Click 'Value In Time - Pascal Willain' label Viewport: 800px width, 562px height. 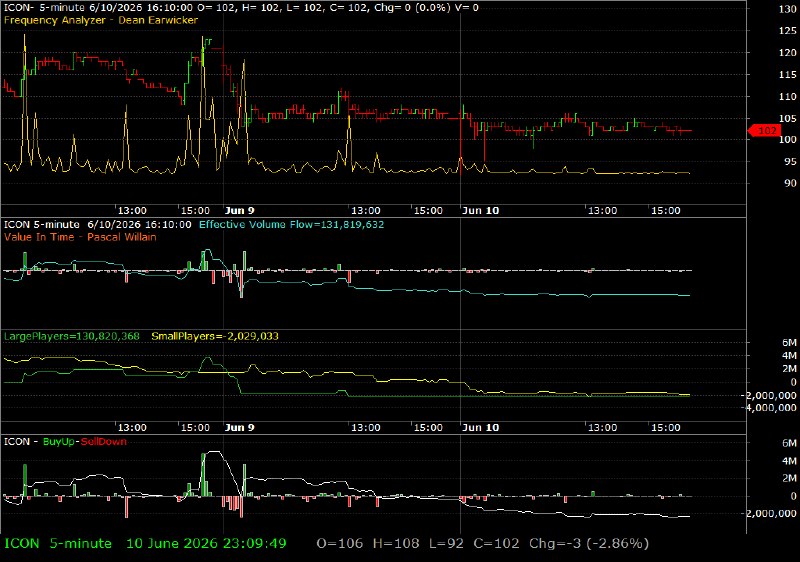(80, 237)
